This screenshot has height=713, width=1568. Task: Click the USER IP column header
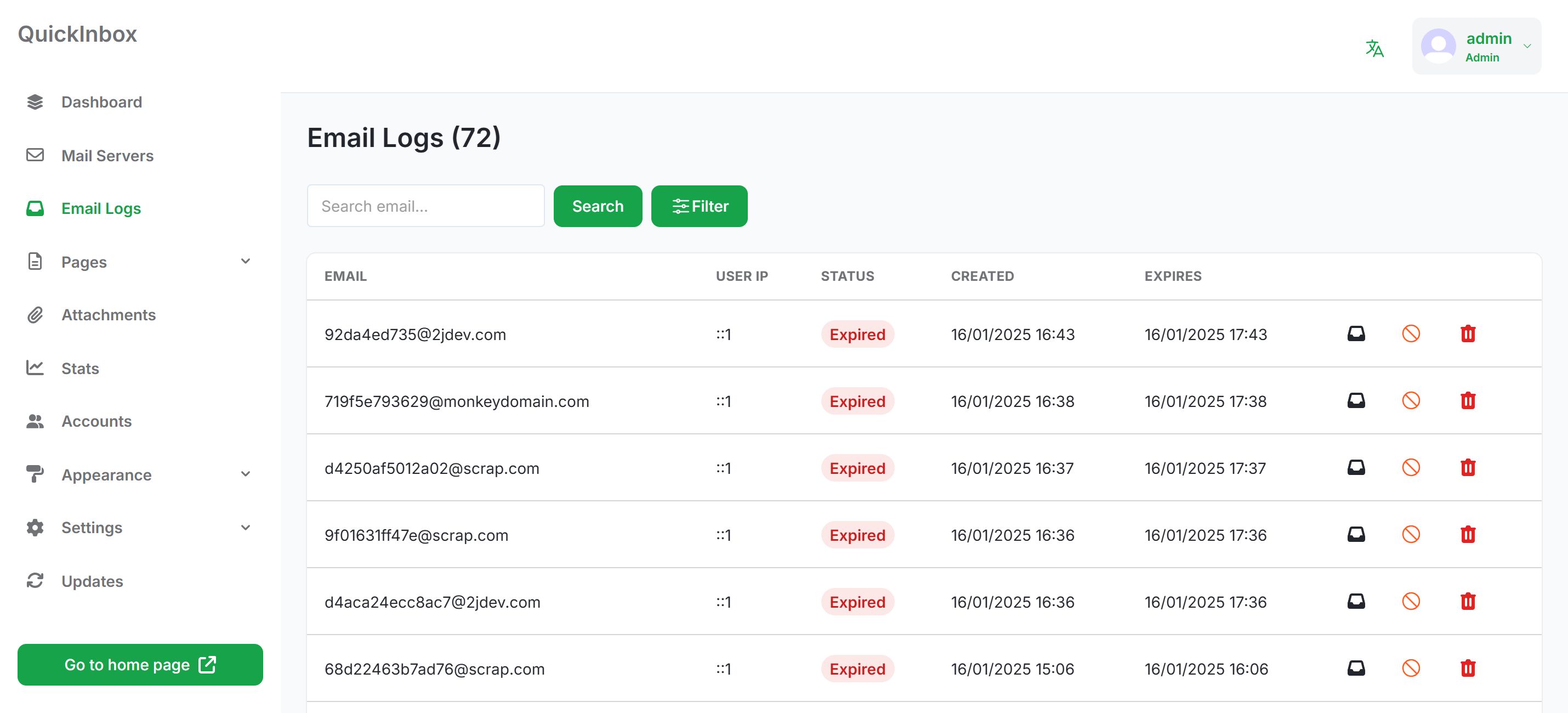click(741, 276)
